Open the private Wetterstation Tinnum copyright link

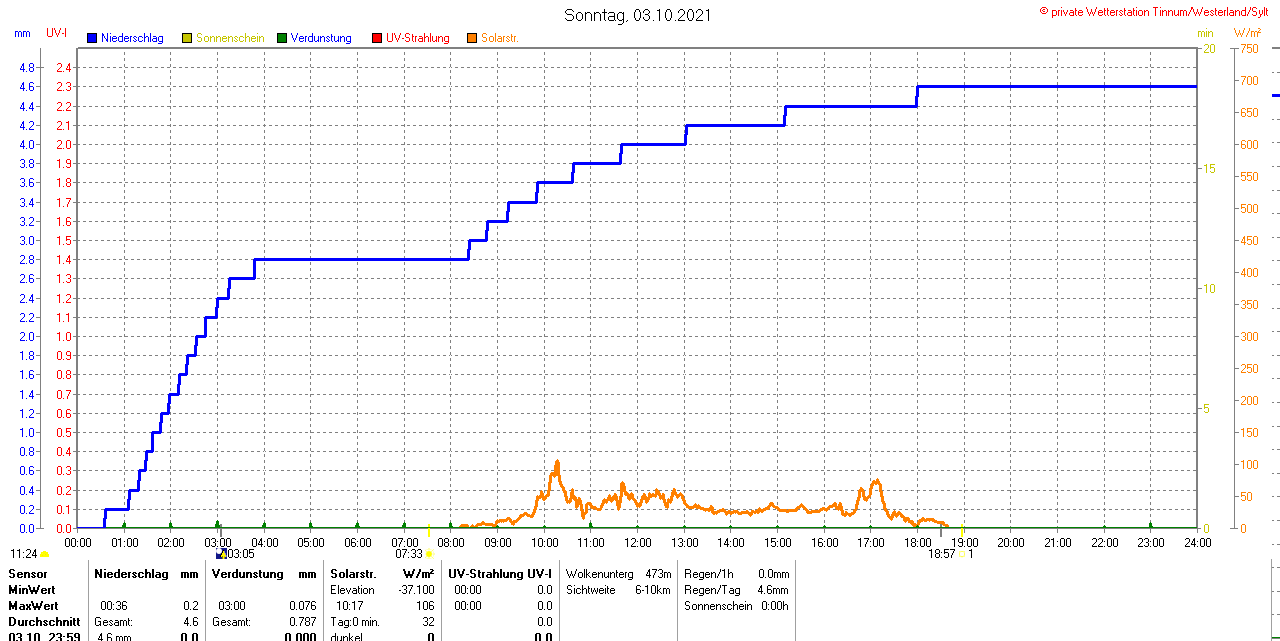(1158, 11)
